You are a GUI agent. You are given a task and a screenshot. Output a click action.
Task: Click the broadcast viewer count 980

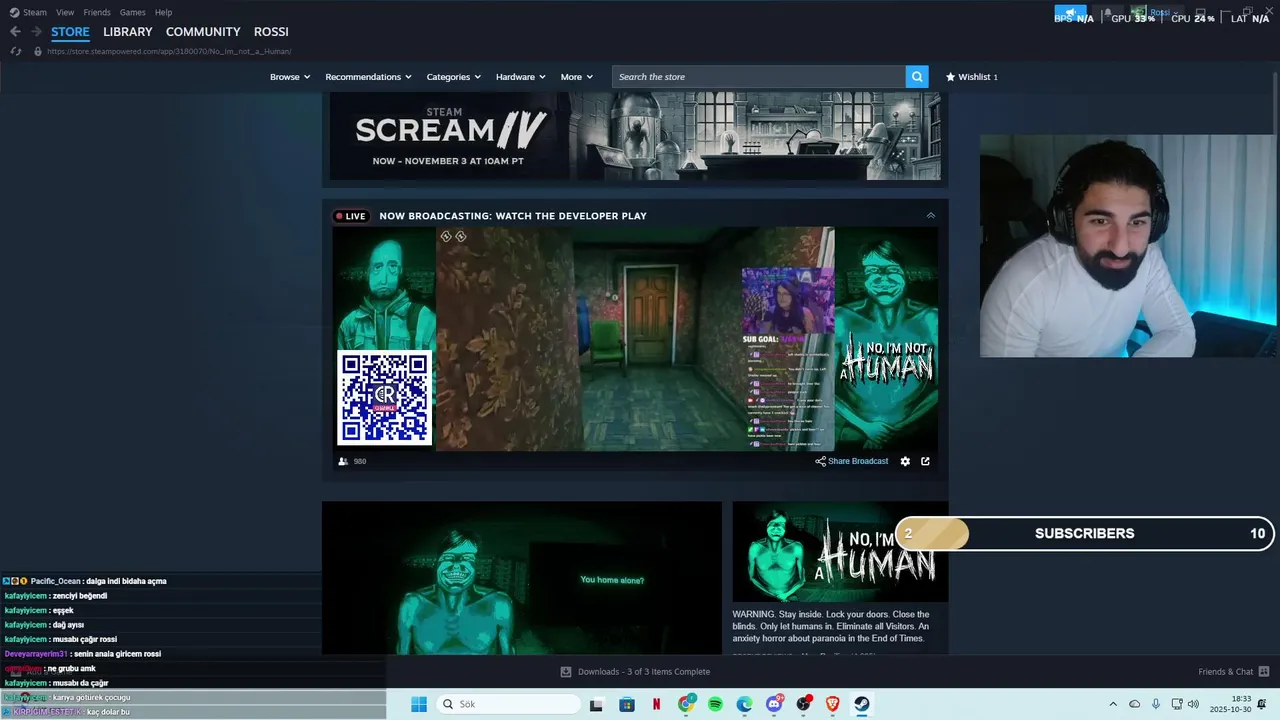pos(352,461)
